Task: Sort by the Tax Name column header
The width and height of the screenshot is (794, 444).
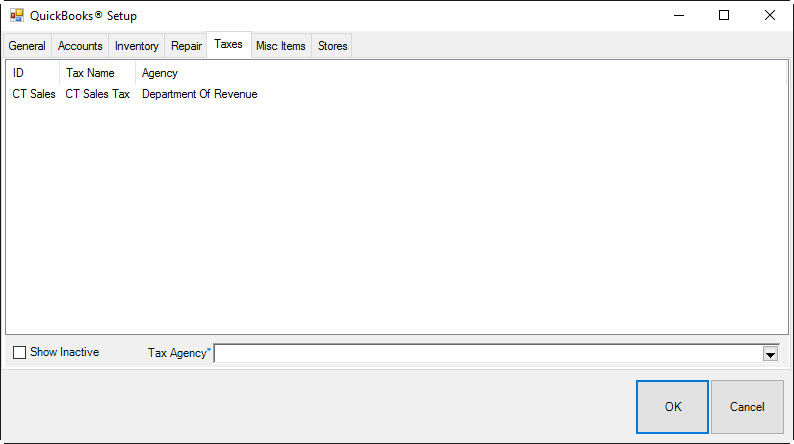Action: click(96, 73)
